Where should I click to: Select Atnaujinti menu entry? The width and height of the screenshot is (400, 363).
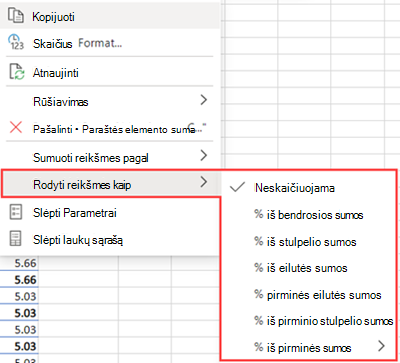point(110,72)
